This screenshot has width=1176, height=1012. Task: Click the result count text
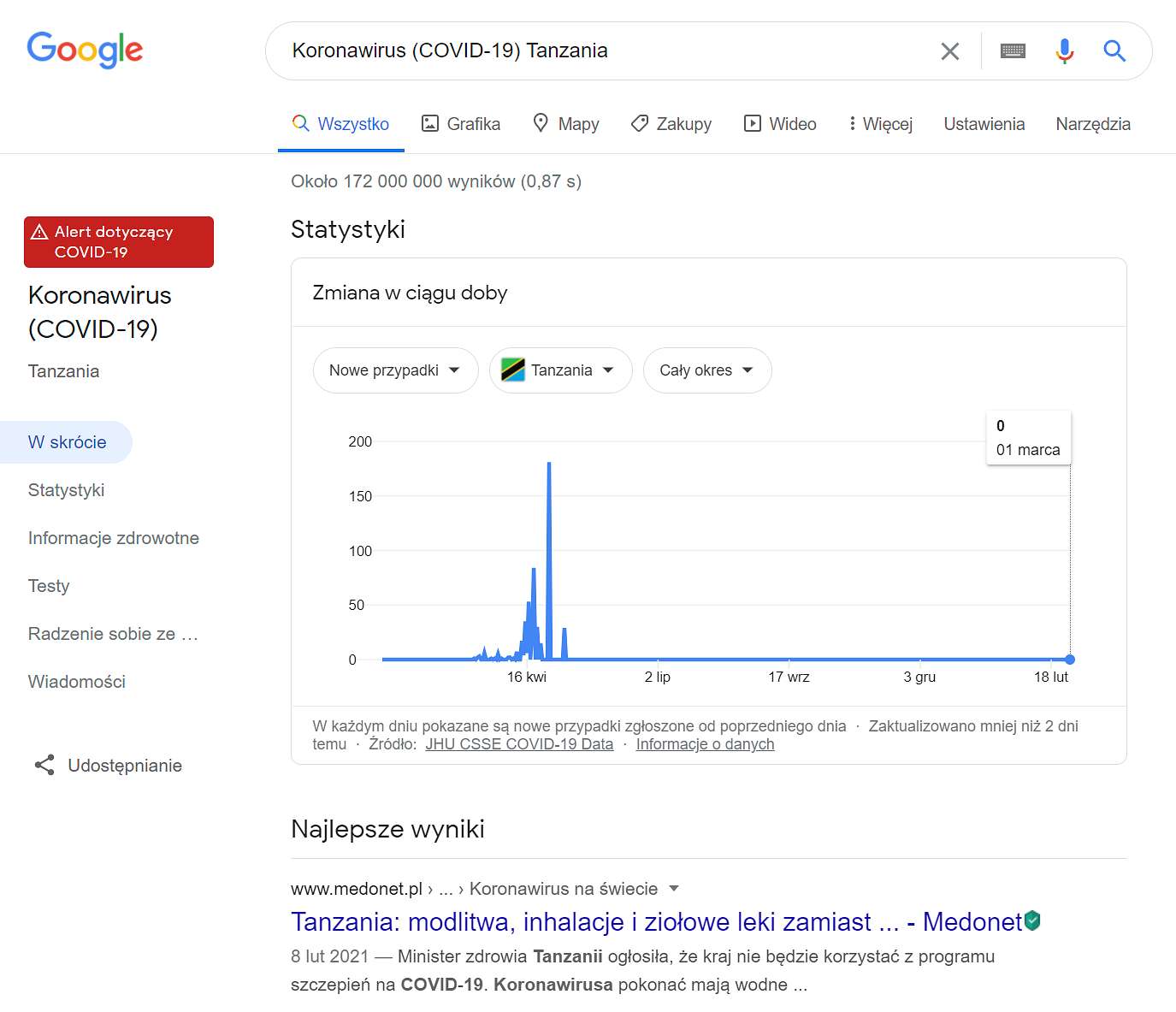point(436,181)
